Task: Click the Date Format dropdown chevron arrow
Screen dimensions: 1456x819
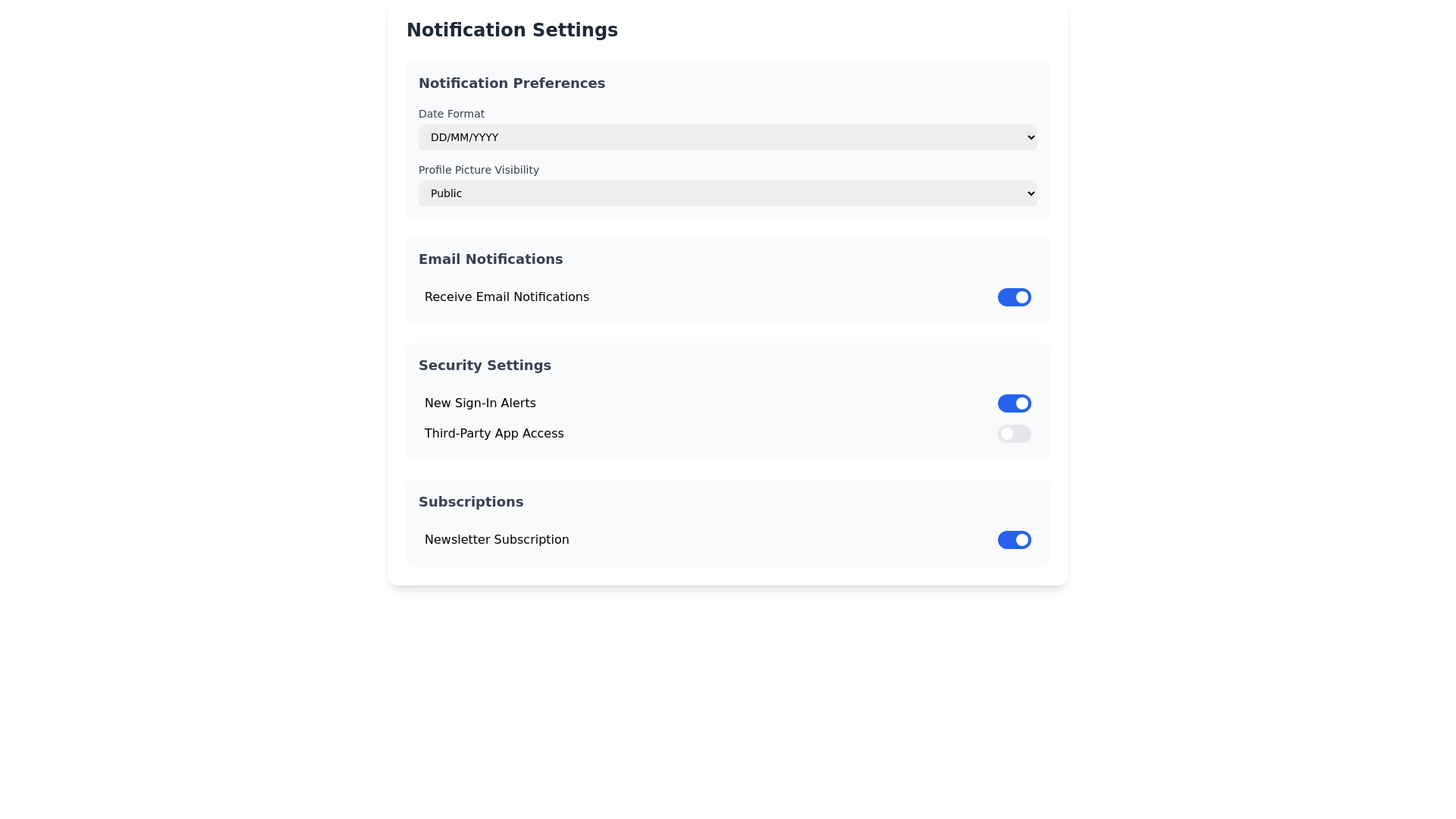Action: point(1031,137)
